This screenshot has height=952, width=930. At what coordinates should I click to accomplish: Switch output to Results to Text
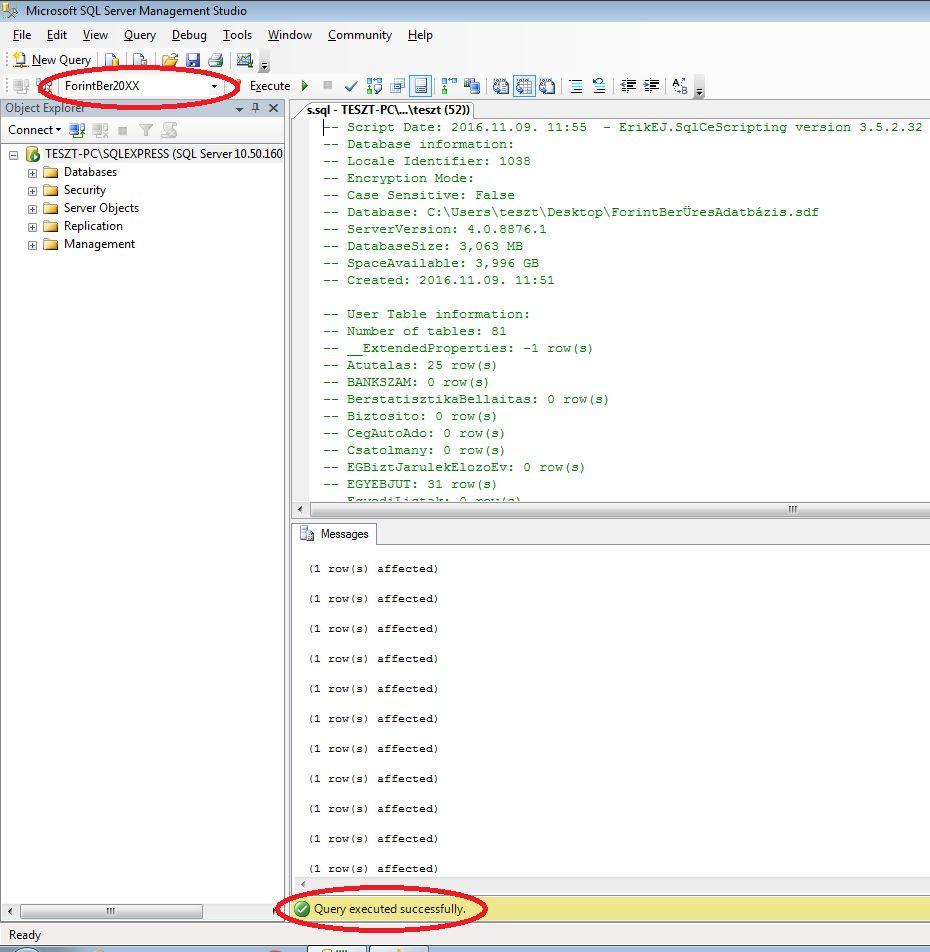501,86
